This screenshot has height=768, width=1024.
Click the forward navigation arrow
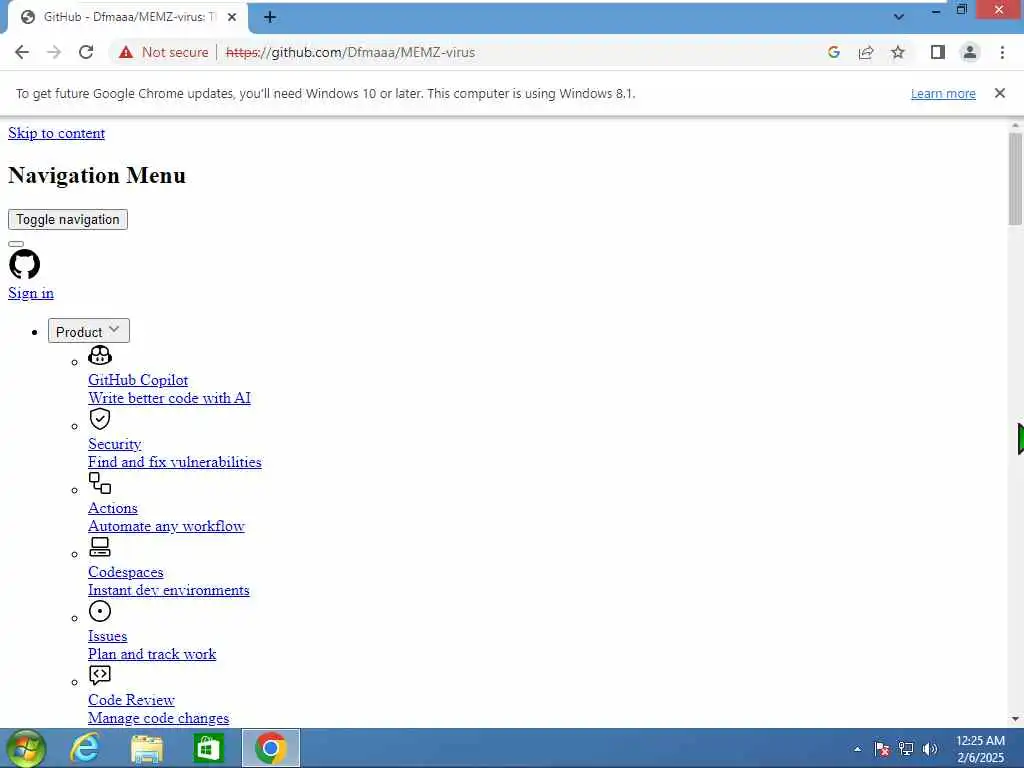[54, 52]
